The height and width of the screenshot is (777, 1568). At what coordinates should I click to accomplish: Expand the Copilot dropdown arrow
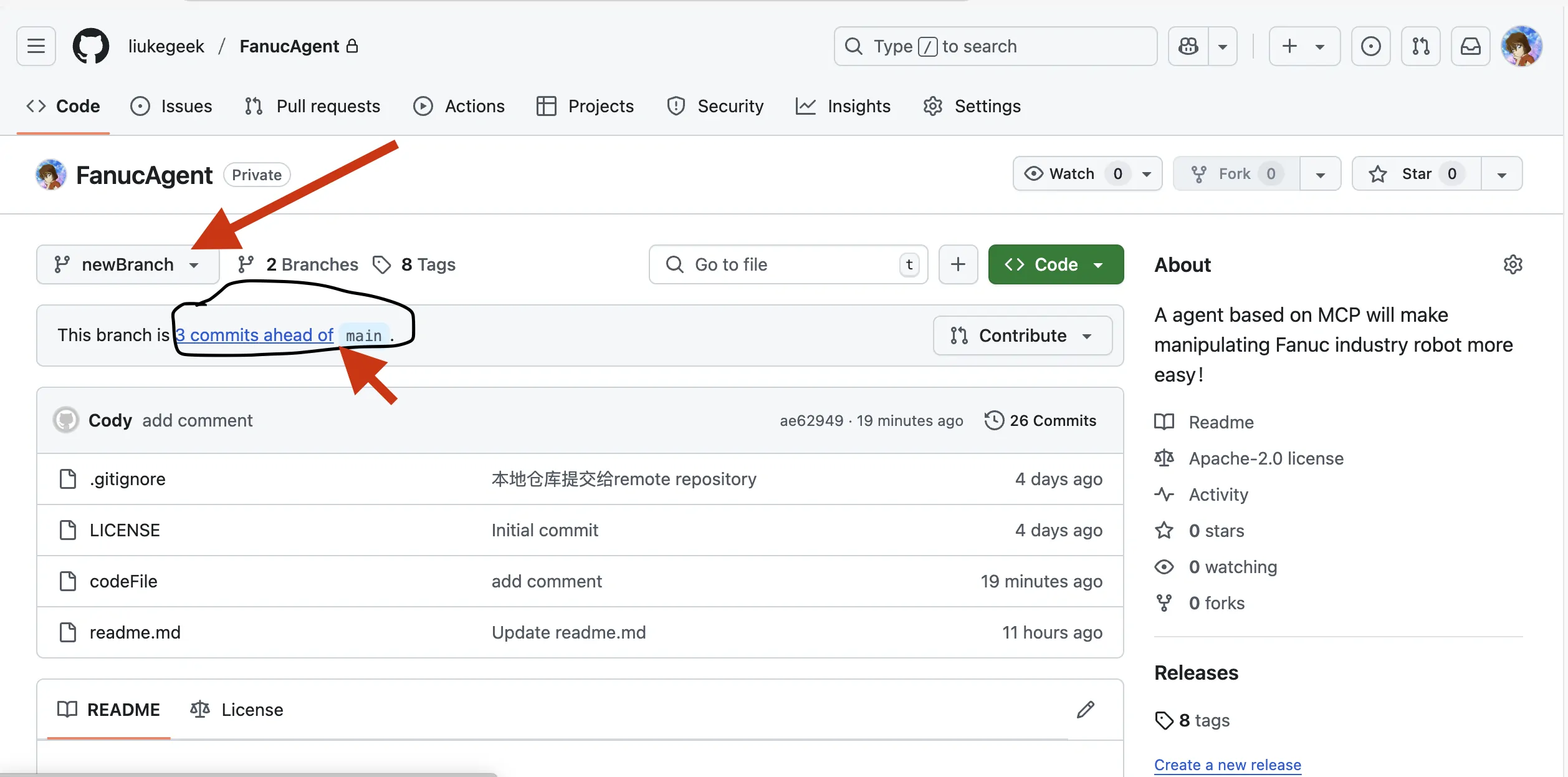pyautogui.click(x=1223, y=46)
